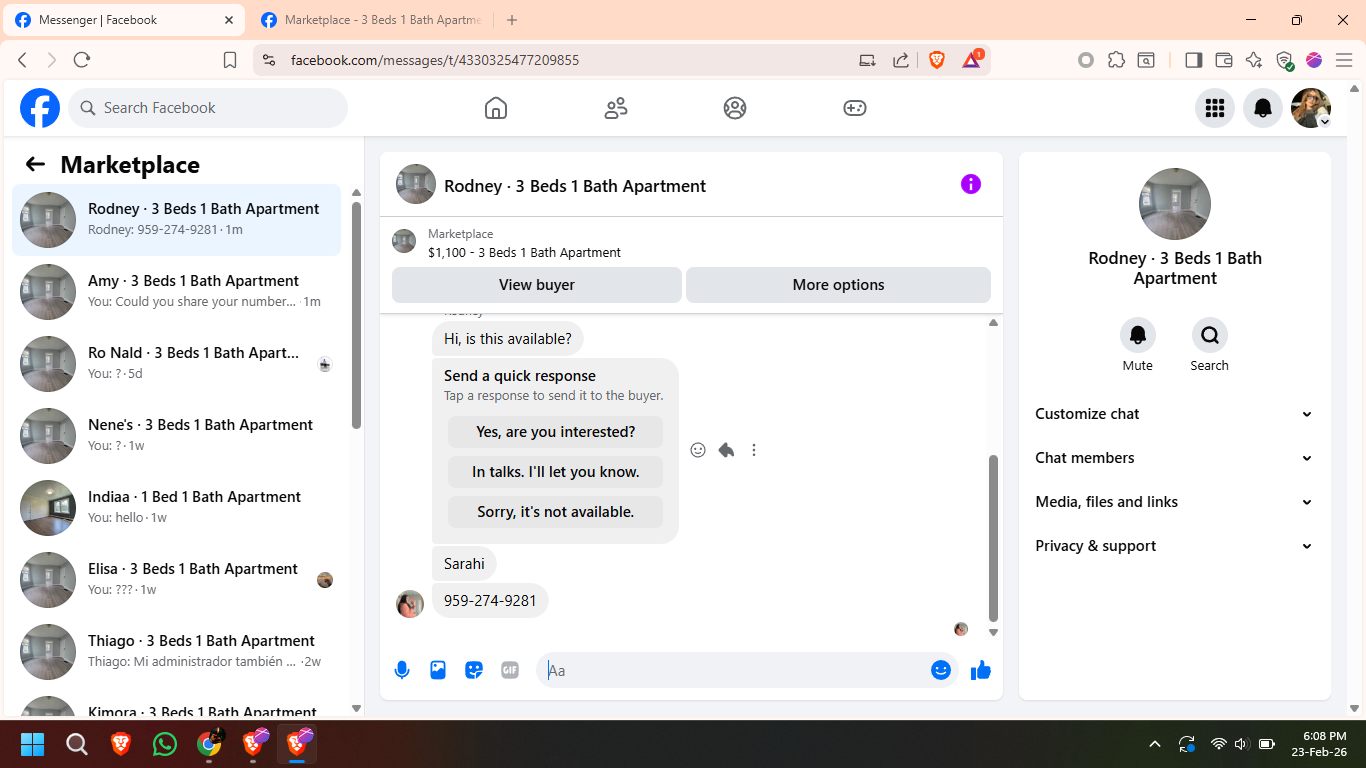The image size is (1366, 768).
Task: Open the Ro Nald conversation
Action: click(x=176, y=362)
